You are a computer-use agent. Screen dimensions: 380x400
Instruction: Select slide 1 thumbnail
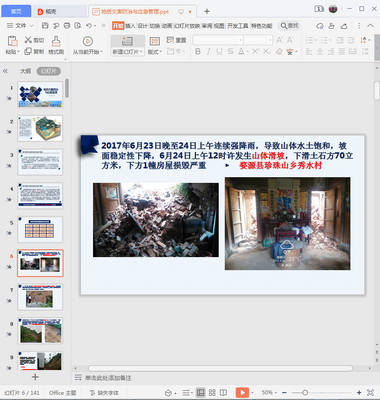(40, 94)
